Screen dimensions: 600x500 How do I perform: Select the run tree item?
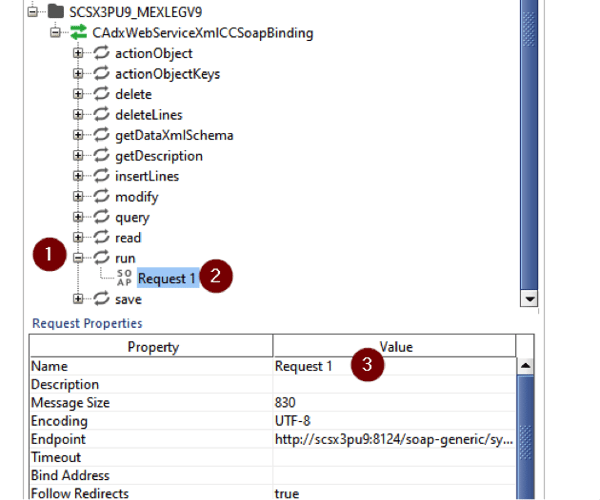coord(125,259)
